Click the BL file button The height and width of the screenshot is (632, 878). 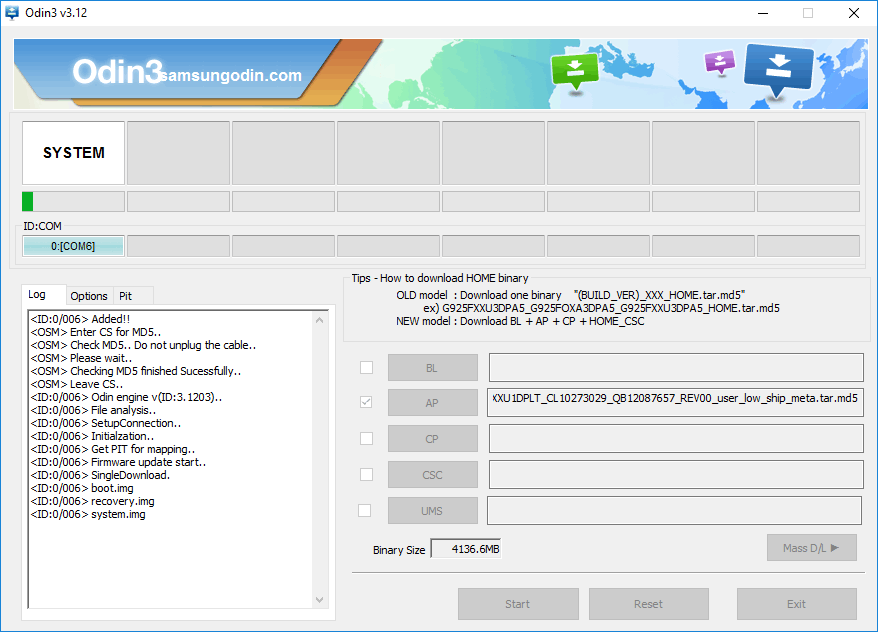[433, 368]
